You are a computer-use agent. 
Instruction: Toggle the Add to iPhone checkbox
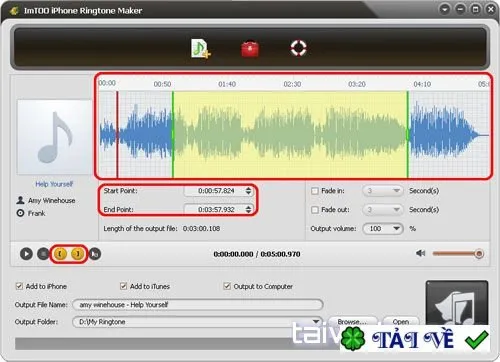(19, 286)
